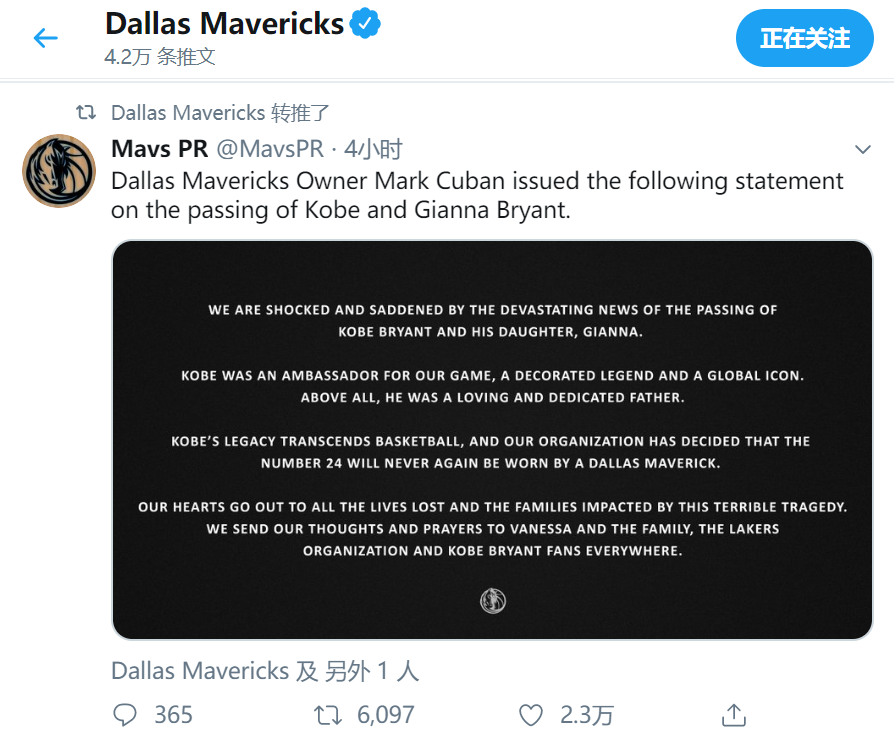Open the 'Dallas Mavericks 及 另外 1 人' tagged people link
This screenshot has width=894, height=738.
(265, 671)
